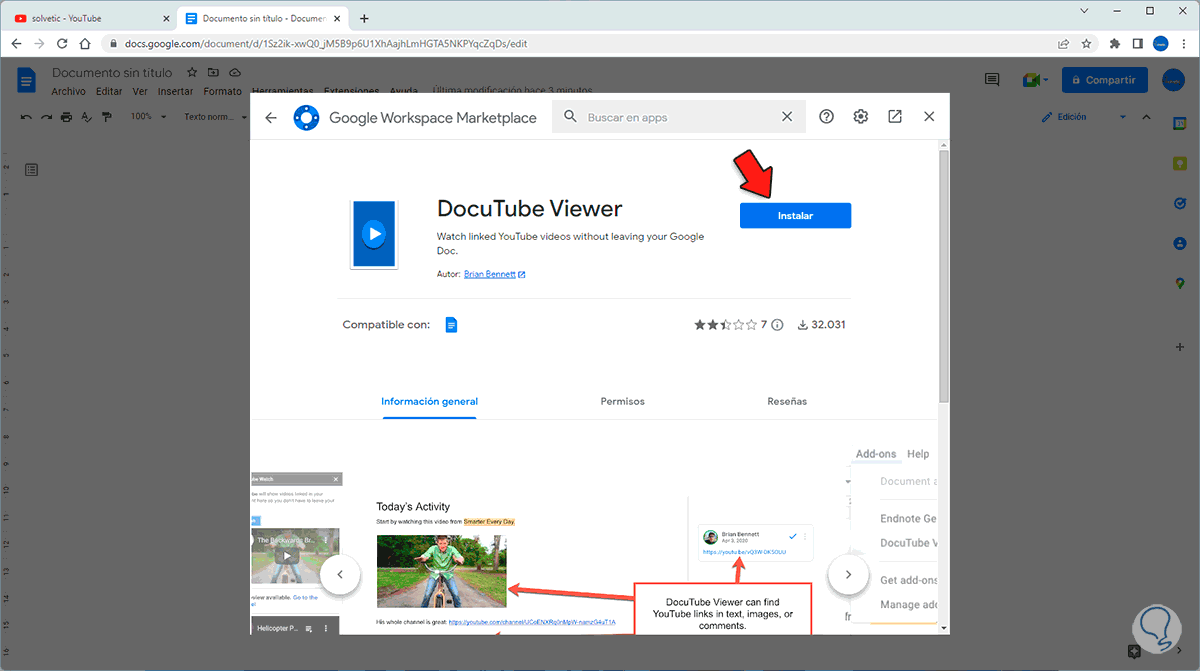The image size is (1200, 671).
Task: Click the Undo toolbar icon
Action: (x=27, y=117)
